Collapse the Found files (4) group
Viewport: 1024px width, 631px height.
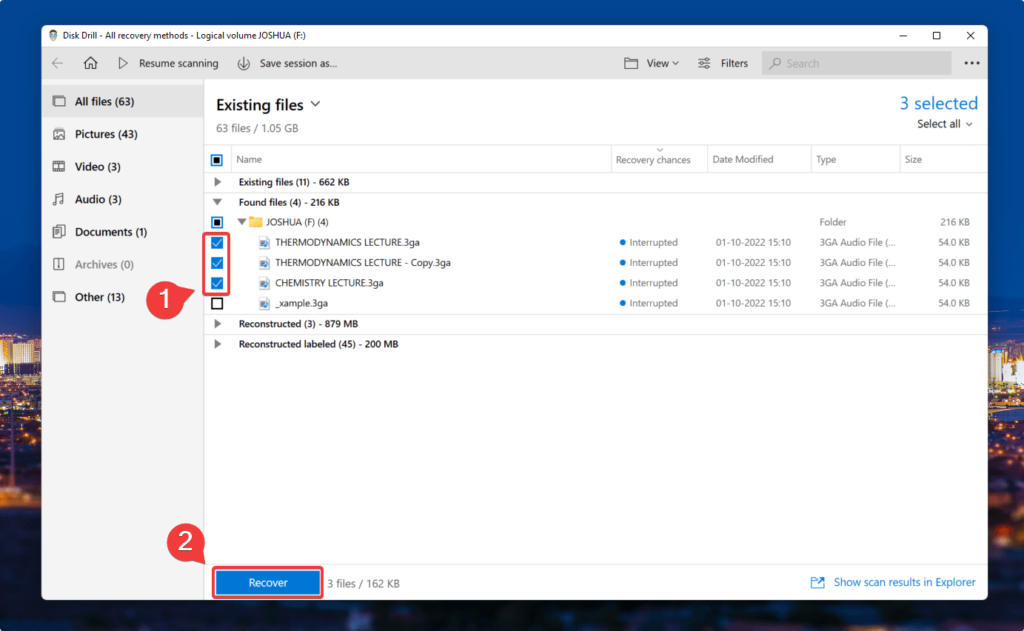217,201
